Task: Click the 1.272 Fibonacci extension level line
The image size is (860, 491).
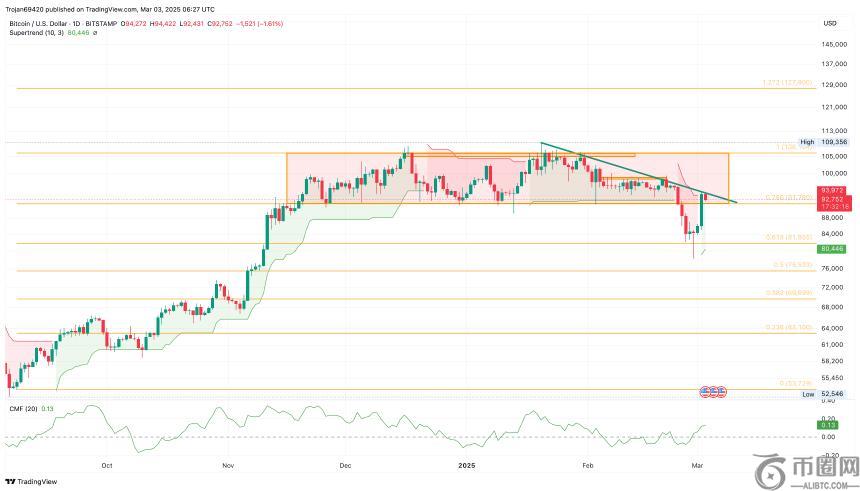Action: (x=400, y=88)
